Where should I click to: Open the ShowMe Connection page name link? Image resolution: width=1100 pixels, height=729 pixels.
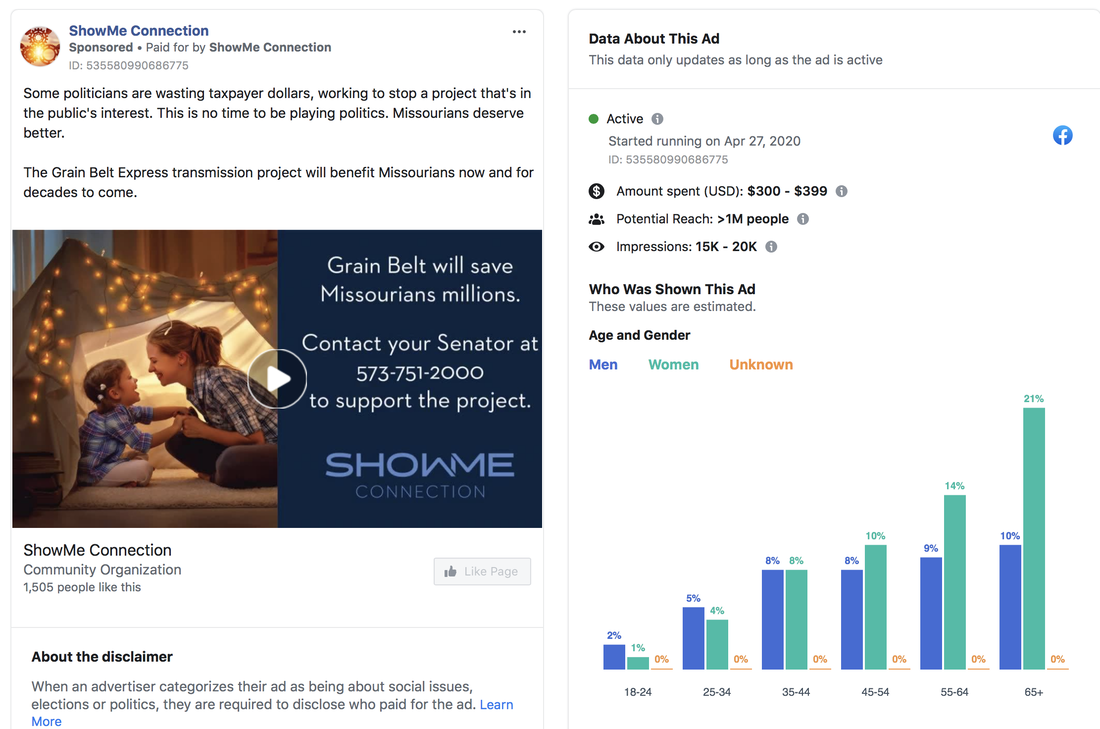tap(139, 30)
